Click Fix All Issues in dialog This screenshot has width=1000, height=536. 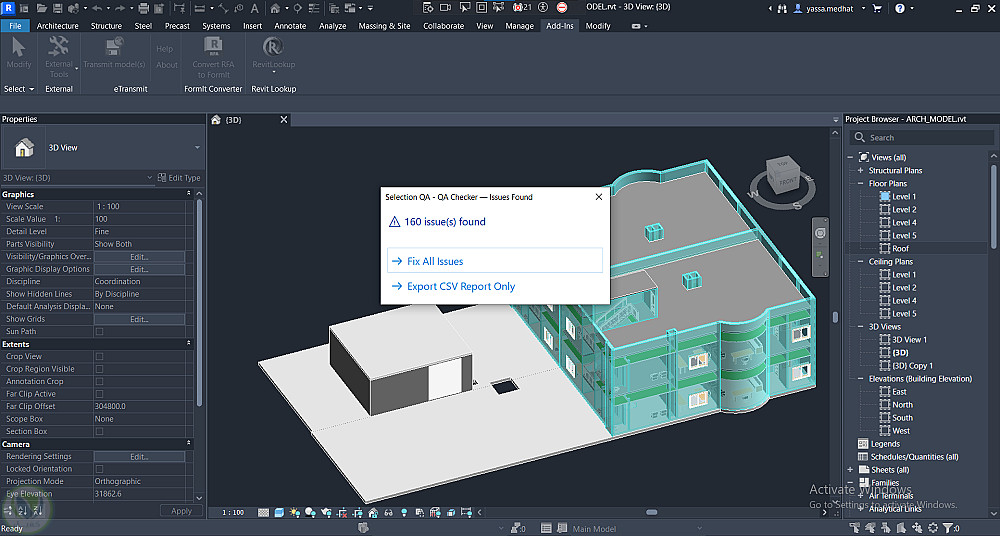tap(435, 261)
